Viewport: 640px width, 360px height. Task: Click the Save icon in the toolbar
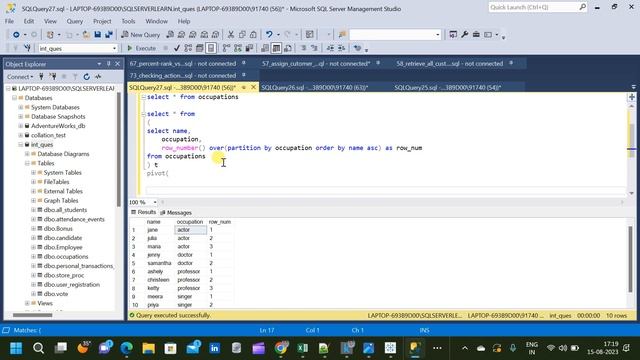click(98, 35)
